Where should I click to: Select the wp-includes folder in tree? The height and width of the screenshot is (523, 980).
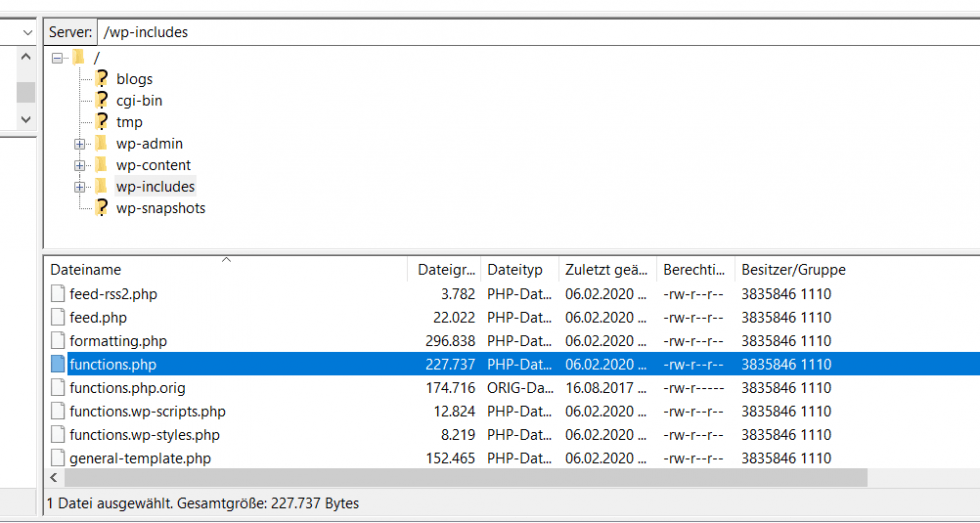[156, 187]
